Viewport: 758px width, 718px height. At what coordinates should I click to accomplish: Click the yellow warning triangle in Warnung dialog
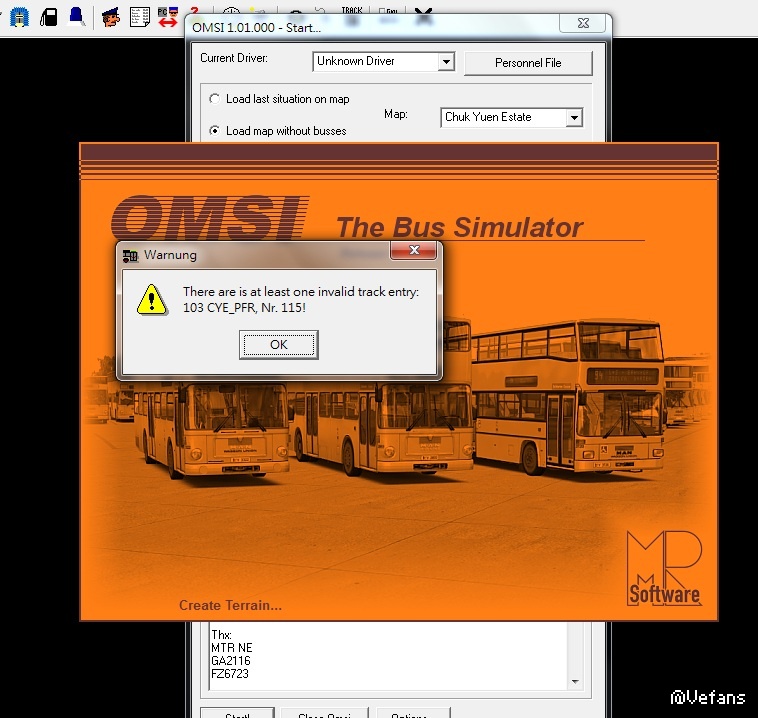click(x=152, y=300)
